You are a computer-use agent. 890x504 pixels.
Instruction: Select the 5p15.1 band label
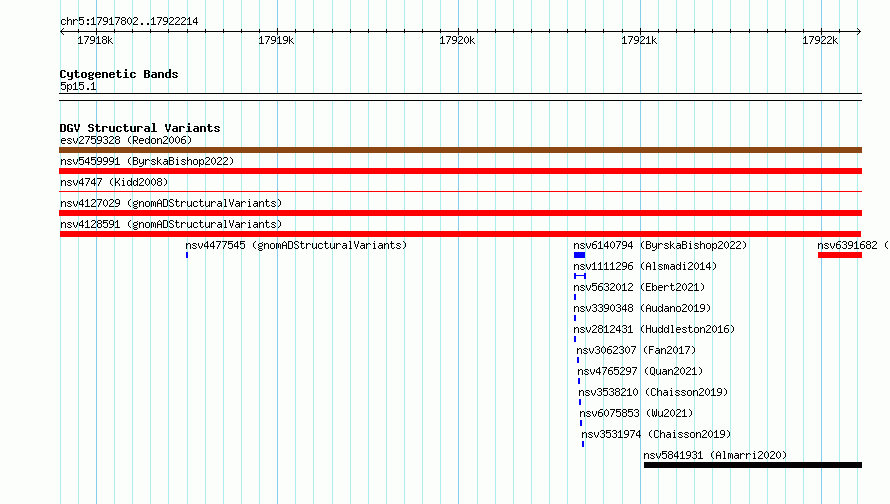pos(78,86)
